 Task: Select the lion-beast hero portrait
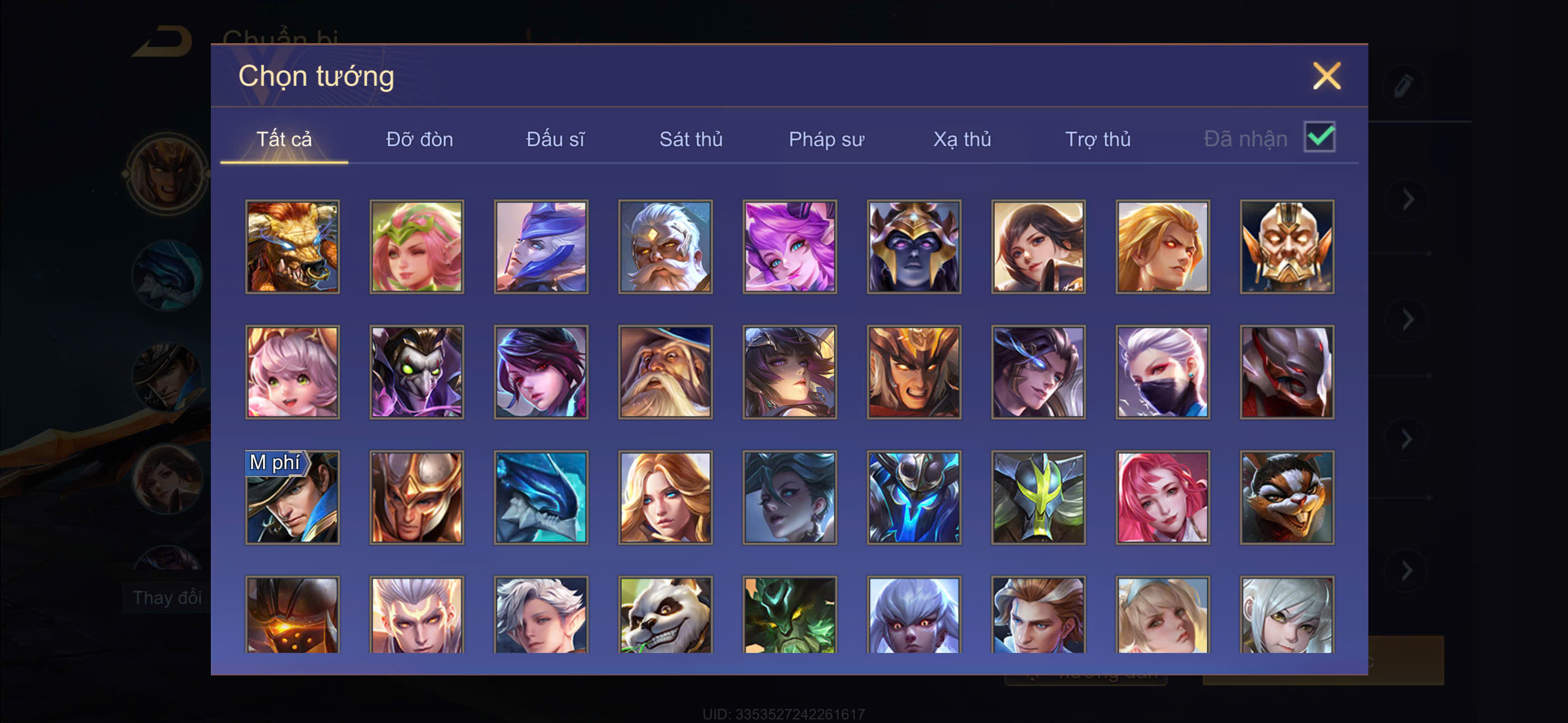[292, 247]
